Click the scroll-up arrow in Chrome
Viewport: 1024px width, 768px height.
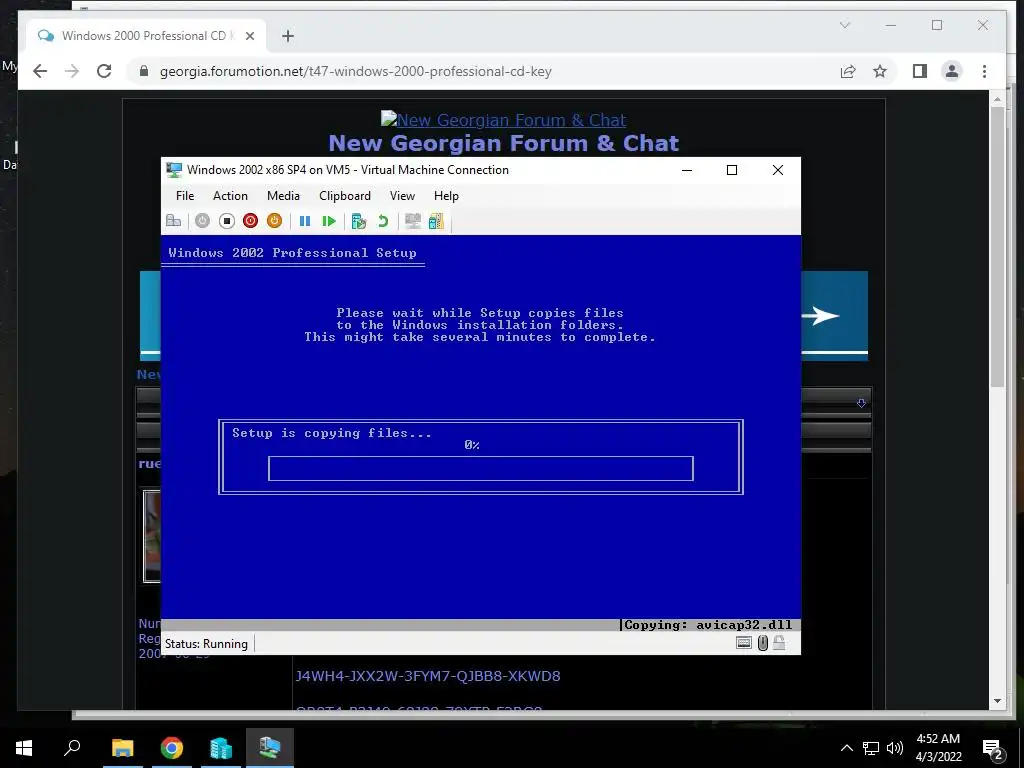coord(997,99)
